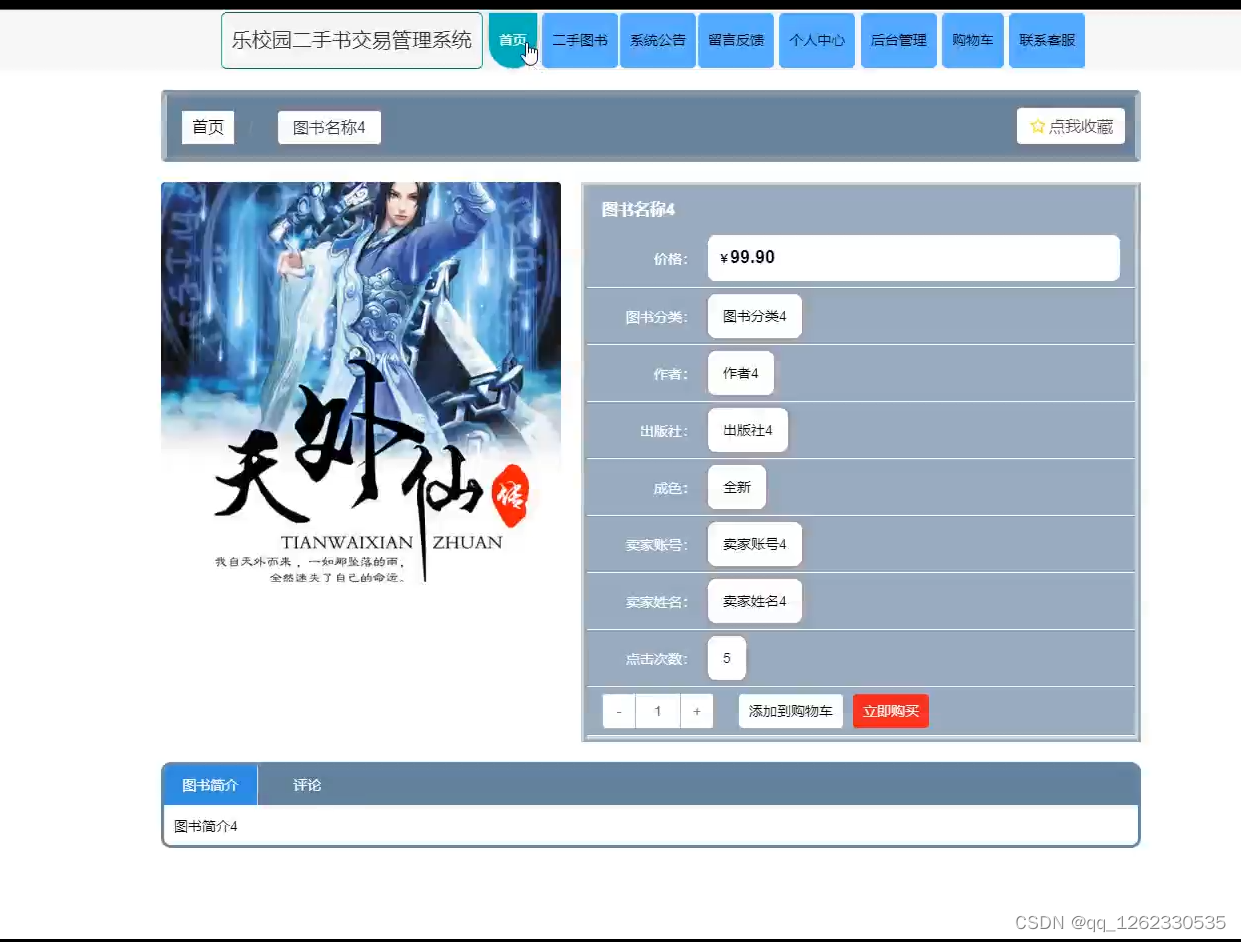This screenshot has width=1241, height=942.
Task: Click the 图书名称4 breadcrumb
Action: click(x=329, y=127)
